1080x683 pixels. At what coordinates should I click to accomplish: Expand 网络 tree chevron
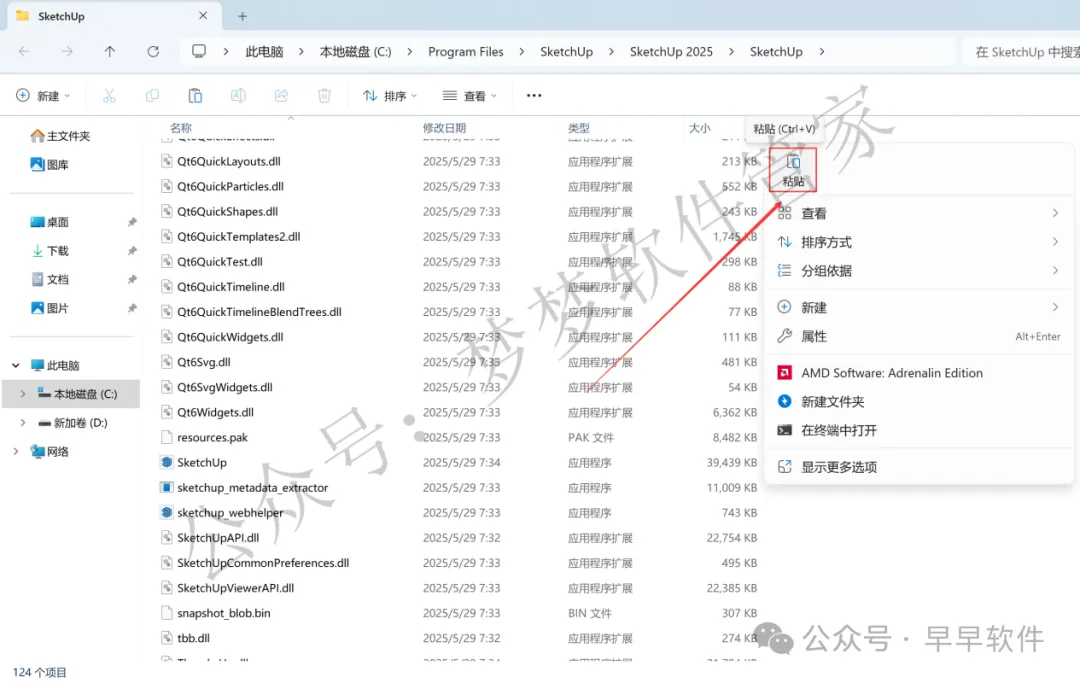coord(16,452)
